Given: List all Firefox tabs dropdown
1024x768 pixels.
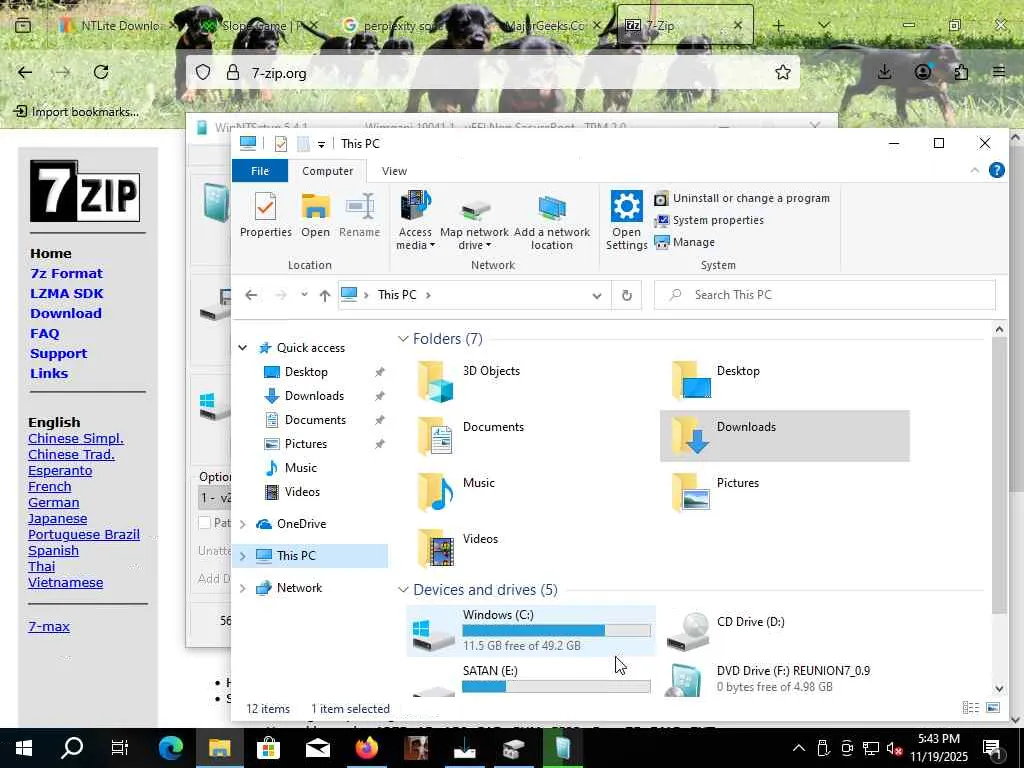Looking at the screenshot, I should [824, 25].
